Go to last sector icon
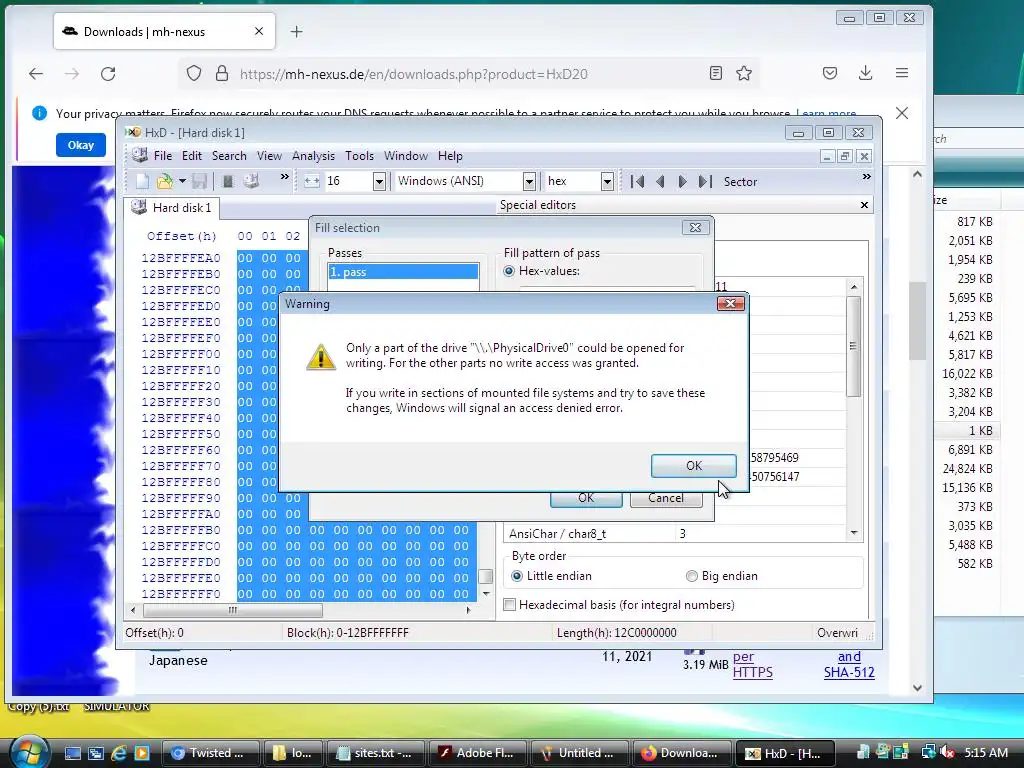This screenshot has height=768, width=1024. [x=705, y=182]
